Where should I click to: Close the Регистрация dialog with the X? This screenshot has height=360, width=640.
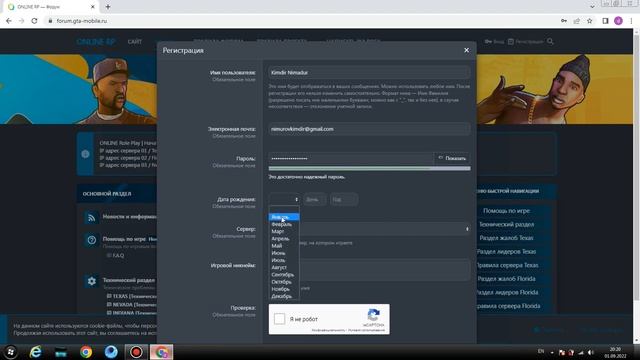[x=466, y=50]
